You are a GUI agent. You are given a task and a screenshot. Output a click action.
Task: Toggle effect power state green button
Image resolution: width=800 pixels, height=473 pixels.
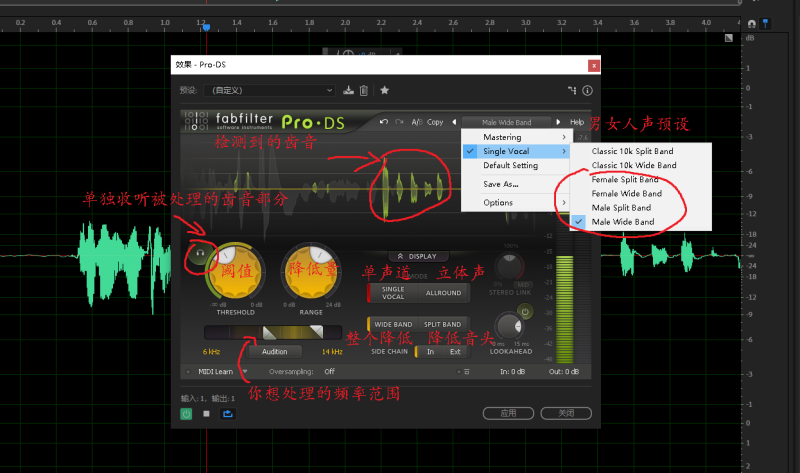(186, 412)
